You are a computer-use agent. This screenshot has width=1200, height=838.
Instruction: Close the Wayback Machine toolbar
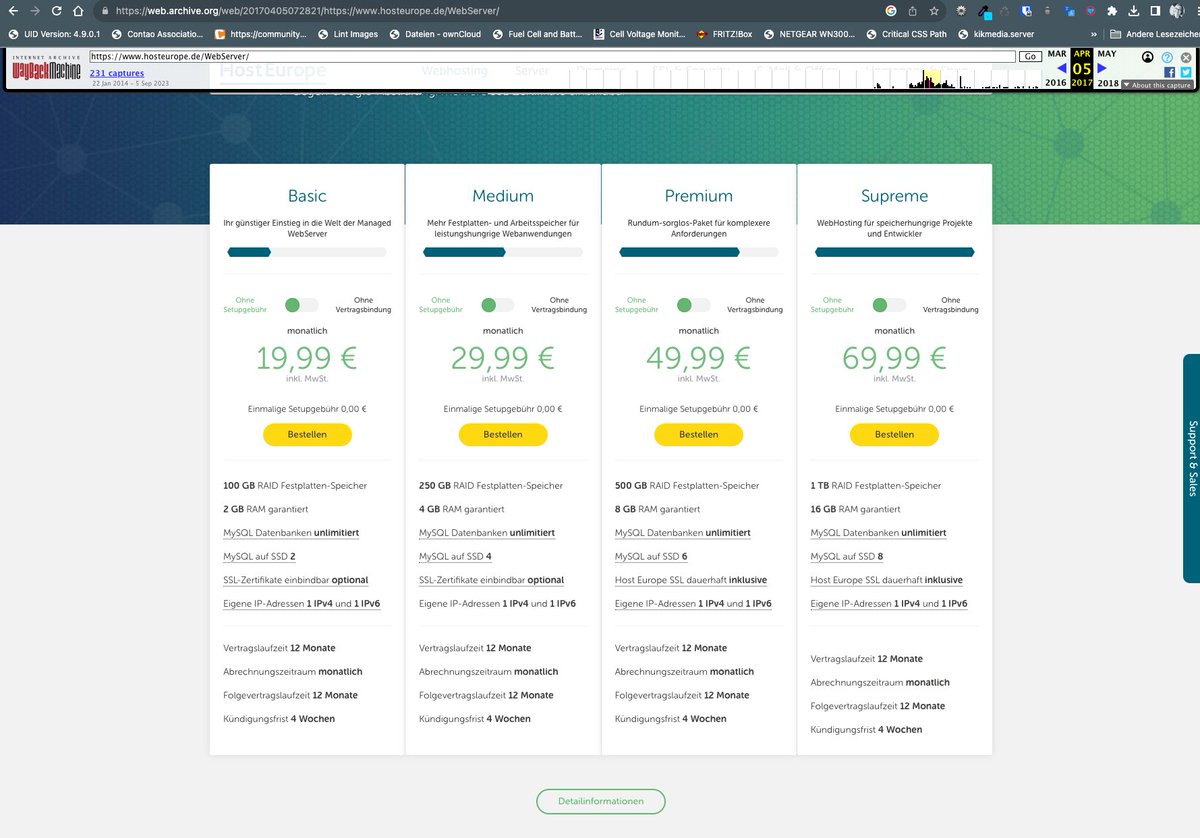(x=1185, y=57)
